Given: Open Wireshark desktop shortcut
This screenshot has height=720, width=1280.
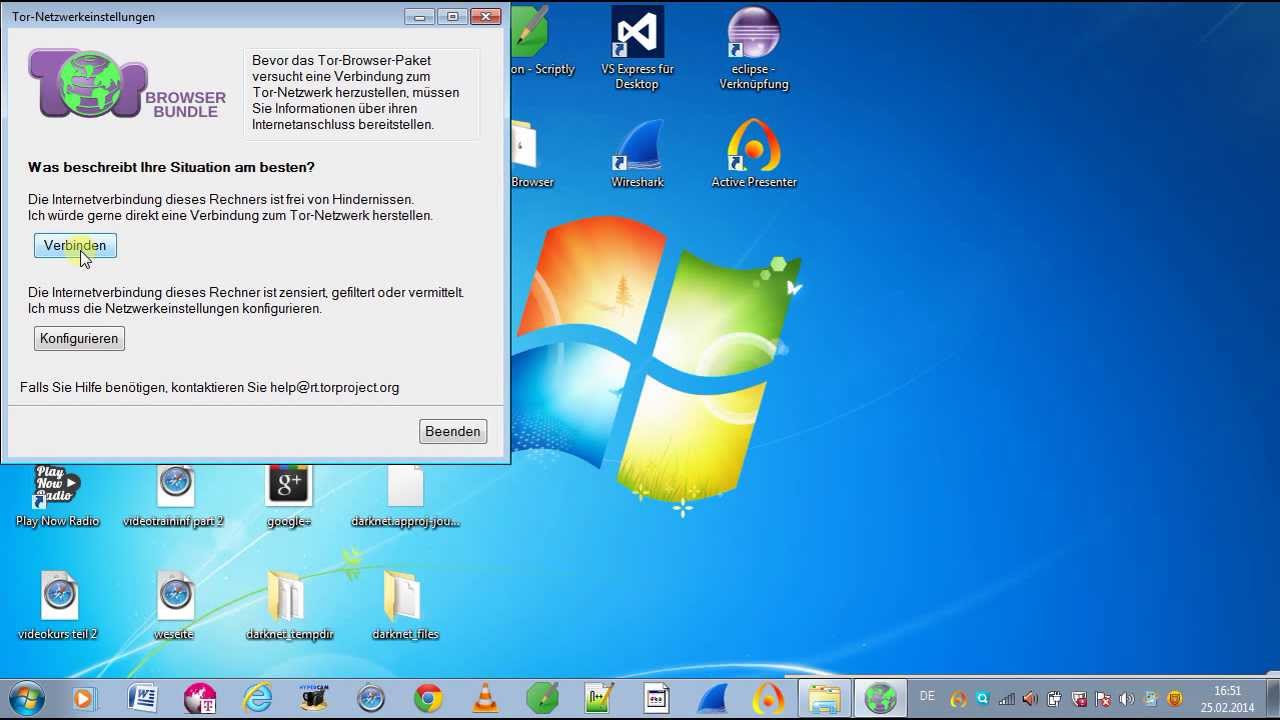Looking at the screenshot, I should (x=637, y=154).
